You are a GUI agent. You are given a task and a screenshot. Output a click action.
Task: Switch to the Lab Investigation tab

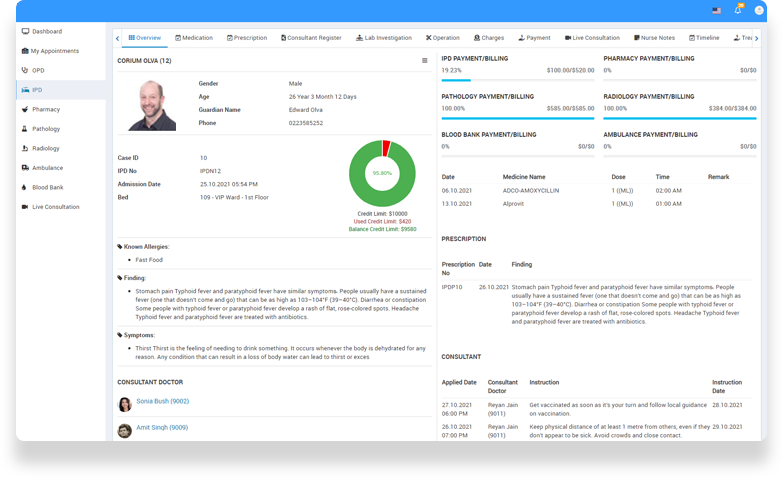(383, 38)
